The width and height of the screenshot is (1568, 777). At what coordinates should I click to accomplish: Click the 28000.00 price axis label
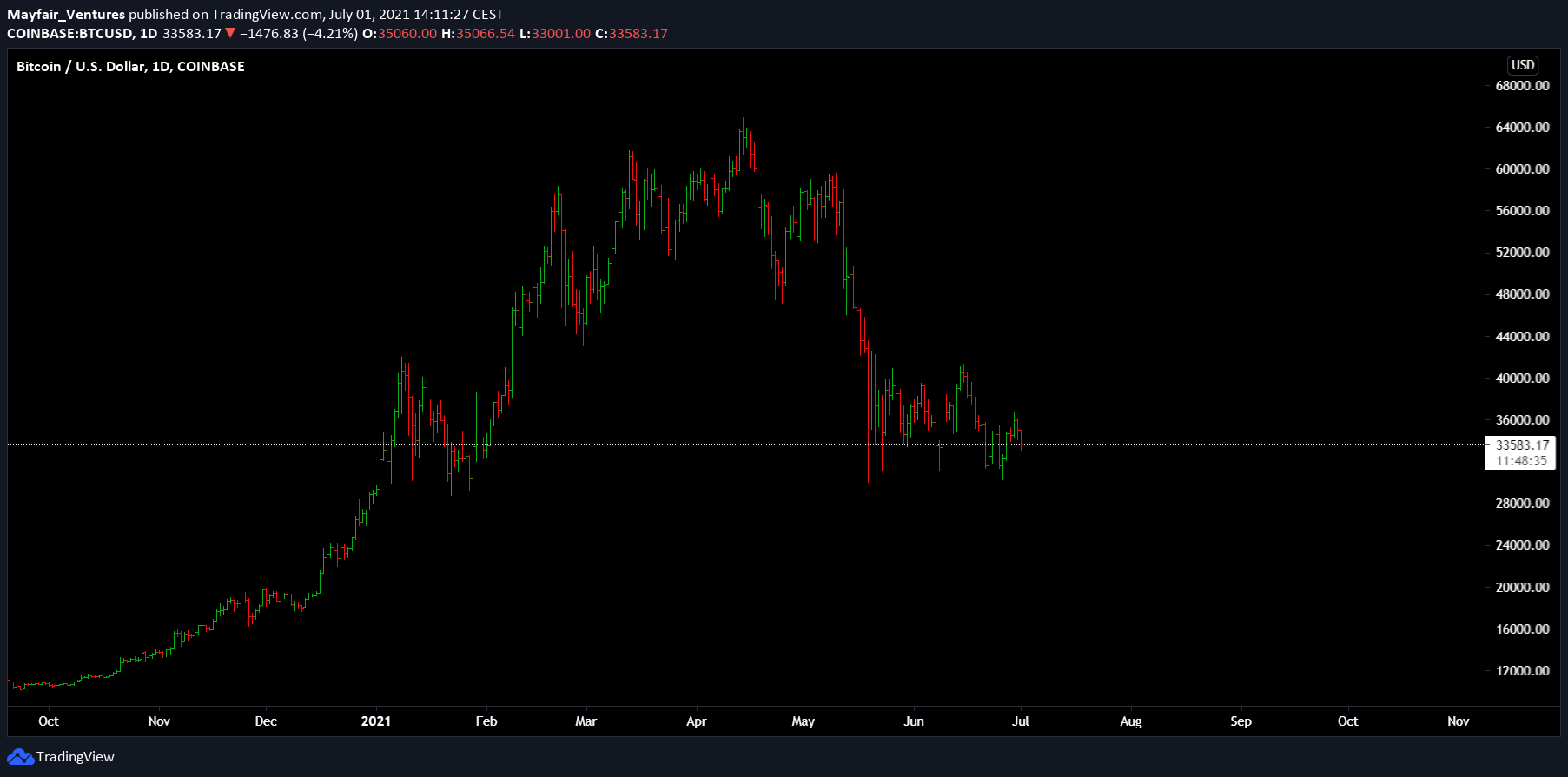(x=1522, y=504)
